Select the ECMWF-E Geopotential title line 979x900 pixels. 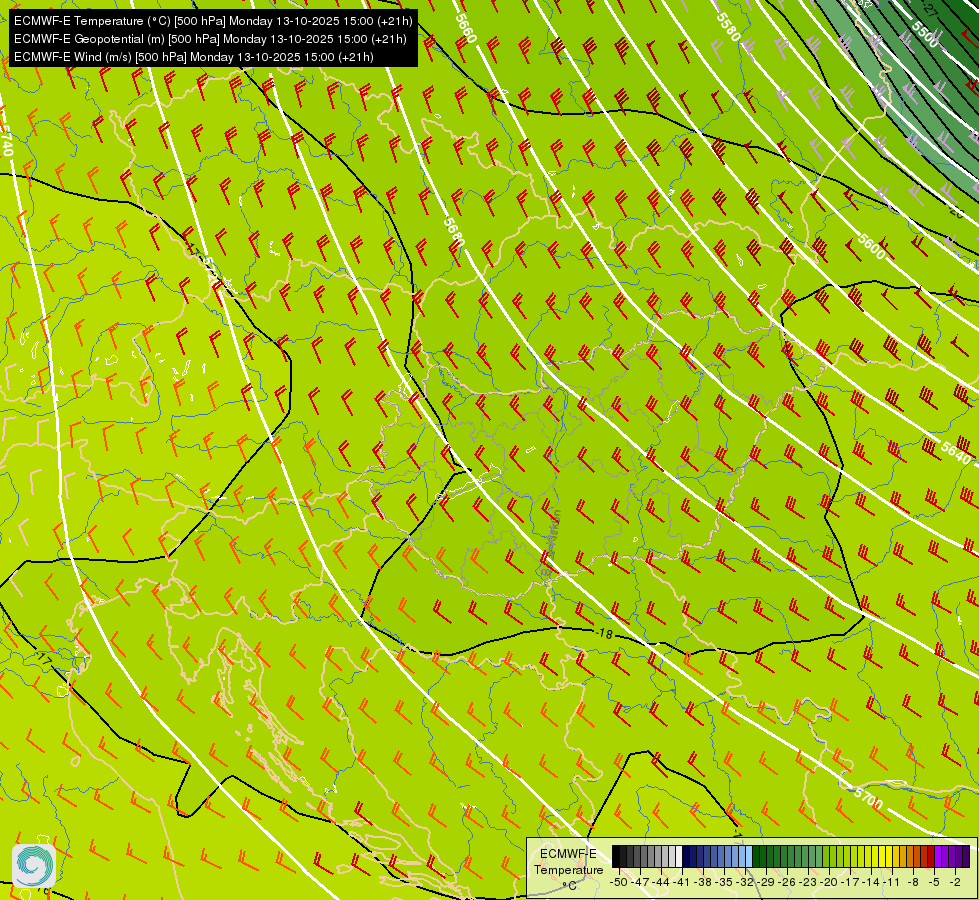click(210, 39)
